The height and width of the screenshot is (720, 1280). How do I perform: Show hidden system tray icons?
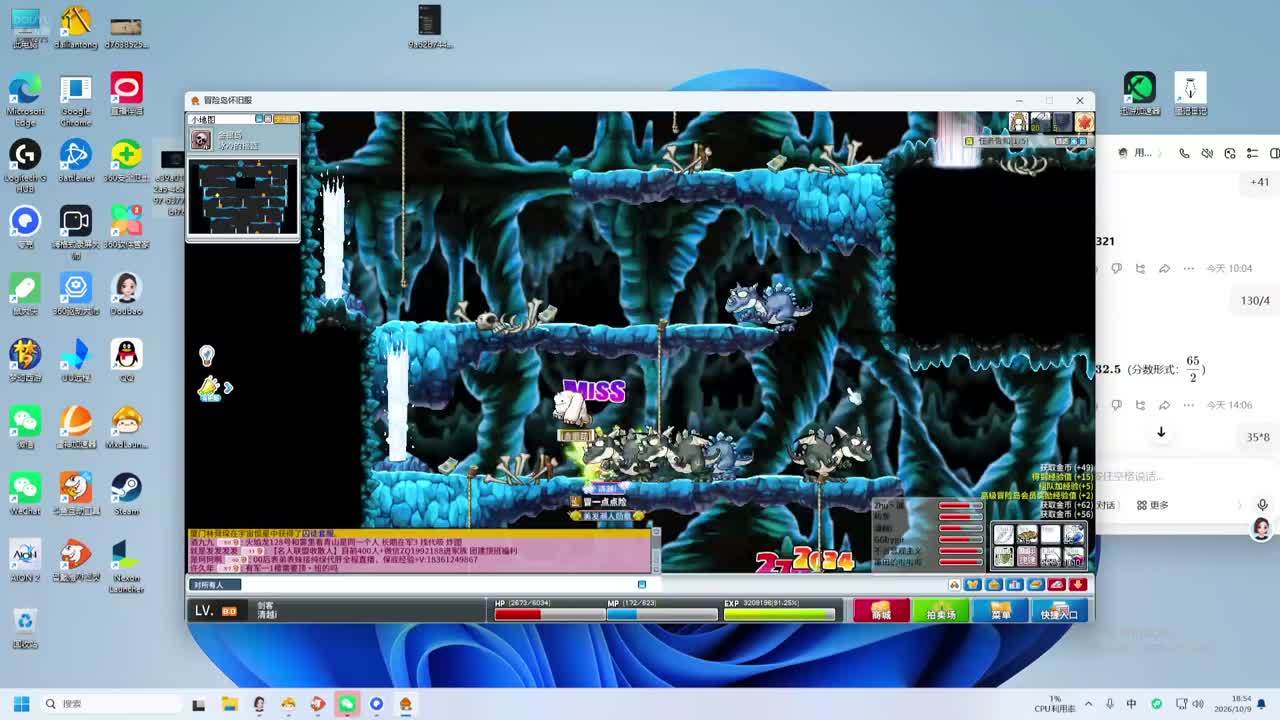point(1088,704)
